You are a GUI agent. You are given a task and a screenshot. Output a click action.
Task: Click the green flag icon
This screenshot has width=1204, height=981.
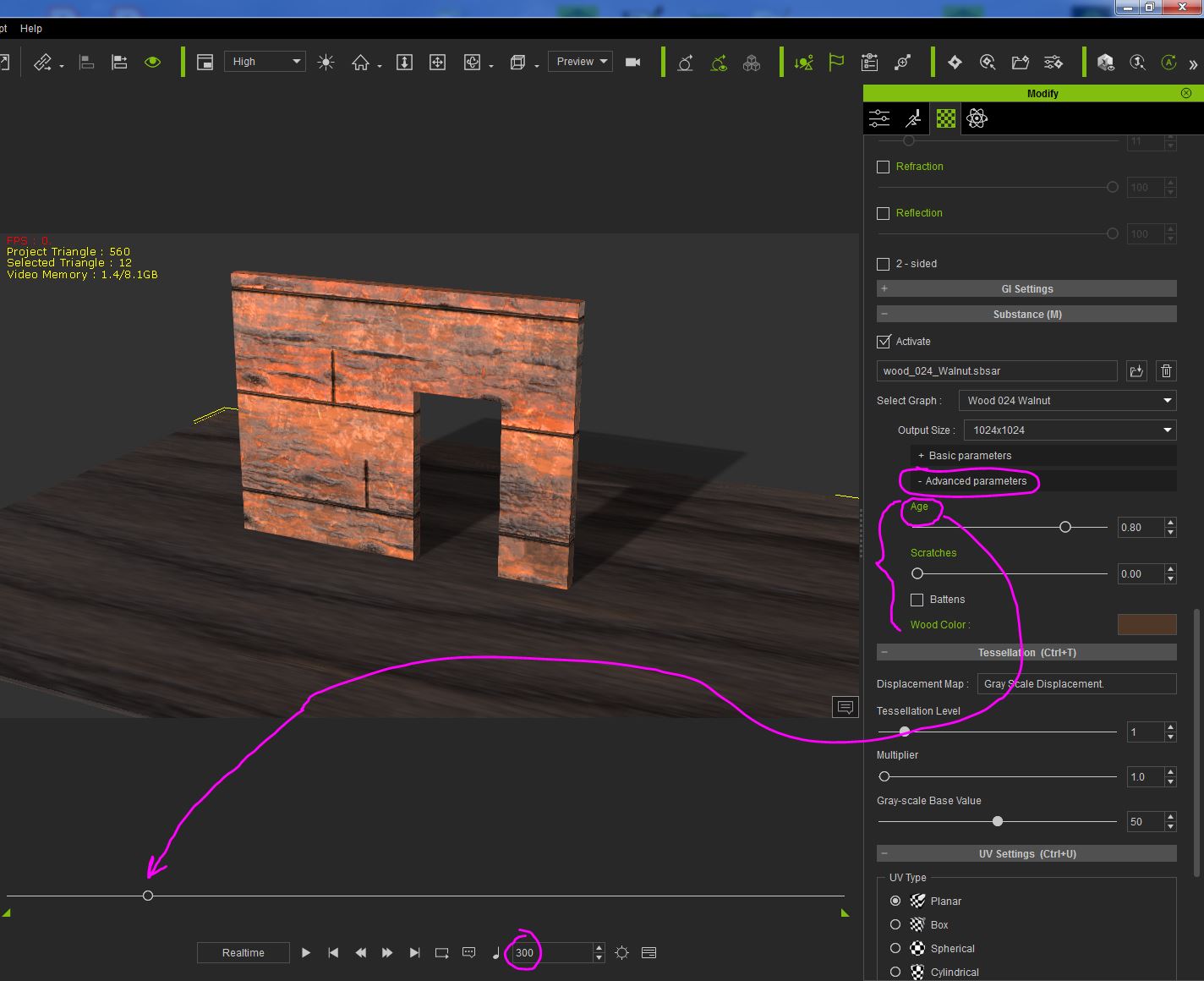pyautogui.click(x=836, y=62)
